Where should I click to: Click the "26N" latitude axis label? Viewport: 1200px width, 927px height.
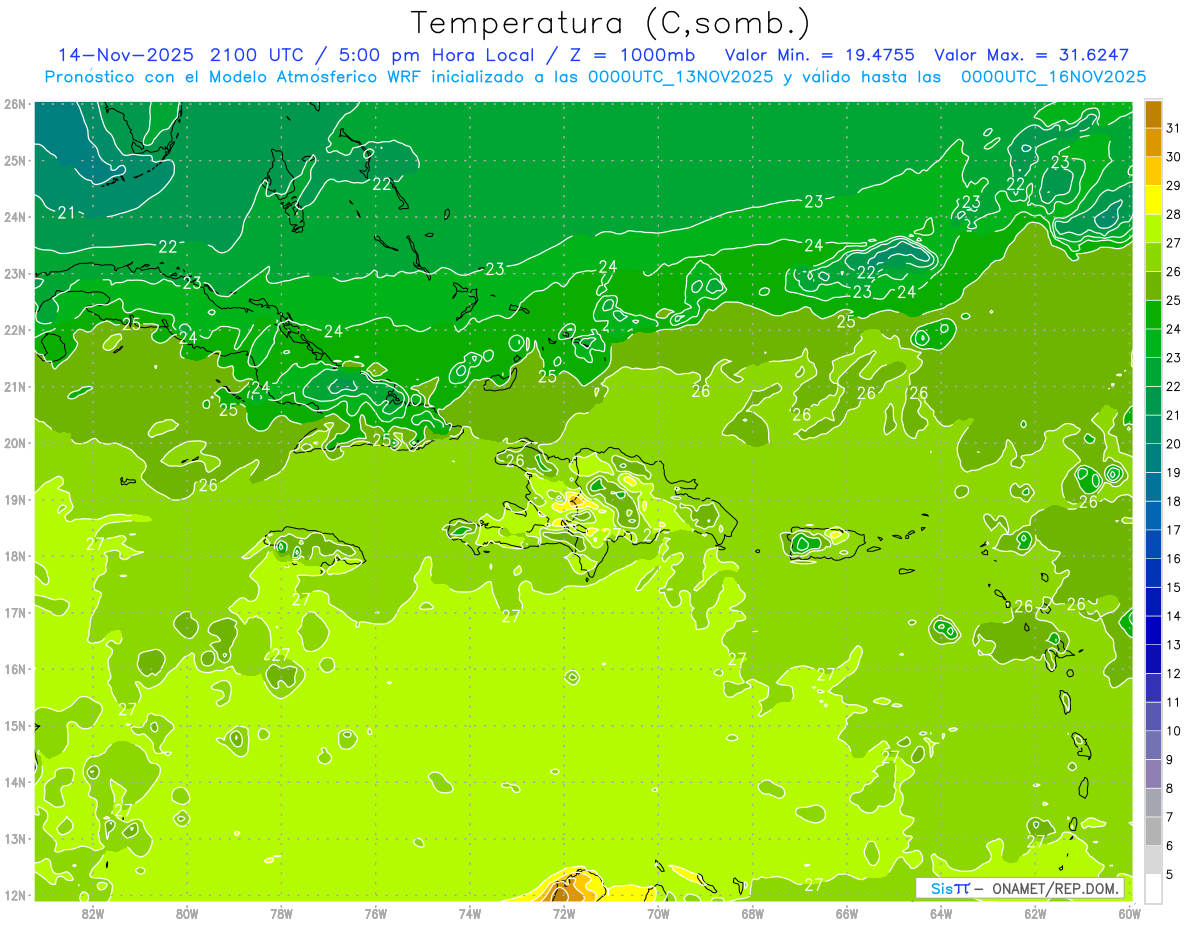point(15,104)
